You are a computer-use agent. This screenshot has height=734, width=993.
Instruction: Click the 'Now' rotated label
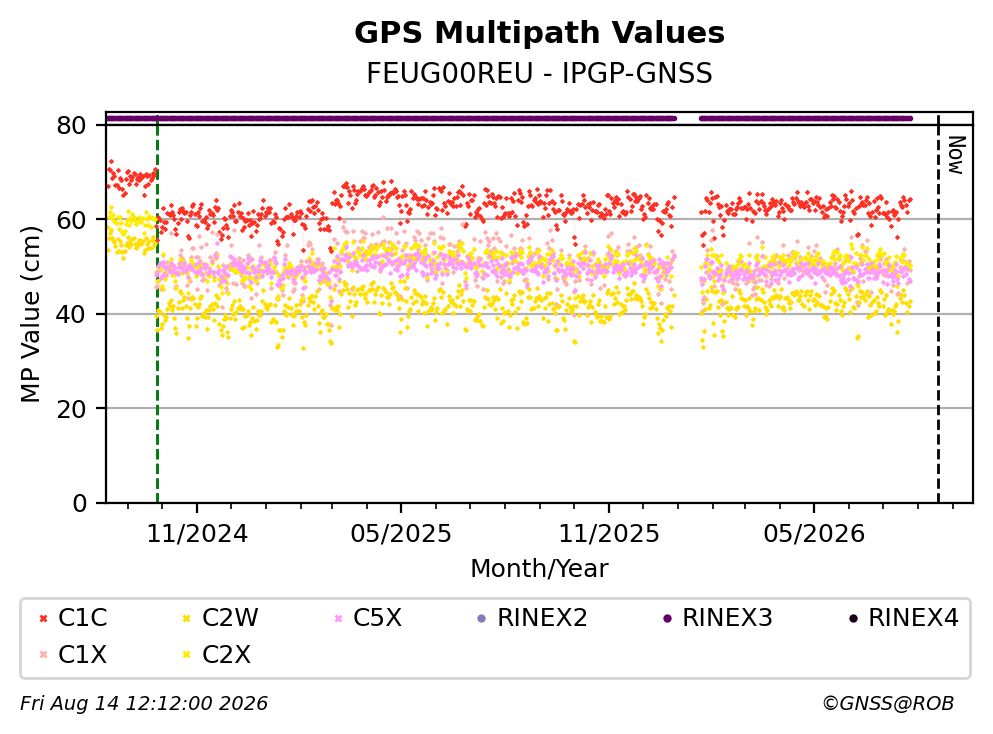956,155
